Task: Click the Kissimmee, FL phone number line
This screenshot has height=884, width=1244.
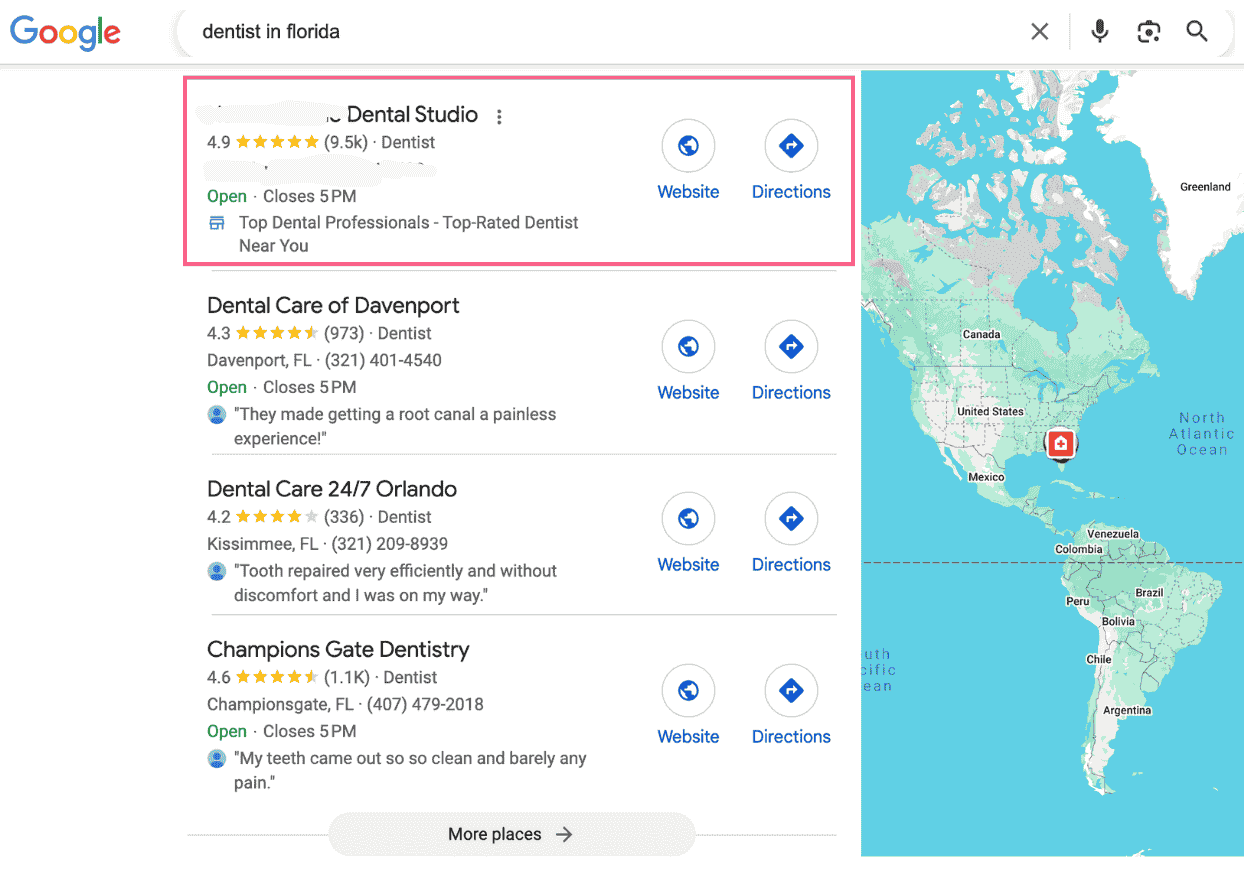Action: pos(327,545)
